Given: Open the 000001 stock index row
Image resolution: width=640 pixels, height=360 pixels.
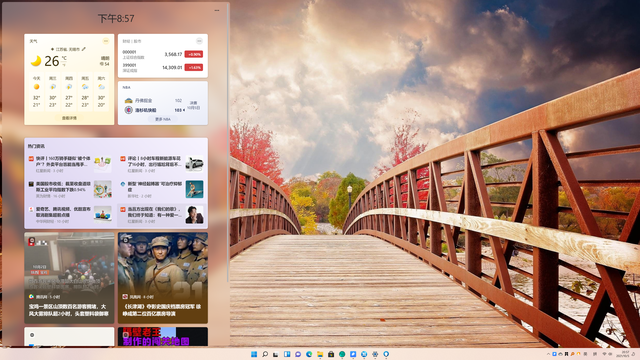Looking at the screenshot, I should [x=162, y=55].
